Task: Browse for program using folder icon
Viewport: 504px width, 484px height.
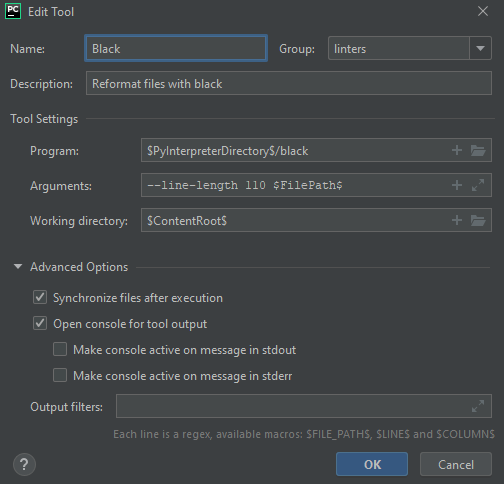Action: [478, 150]
